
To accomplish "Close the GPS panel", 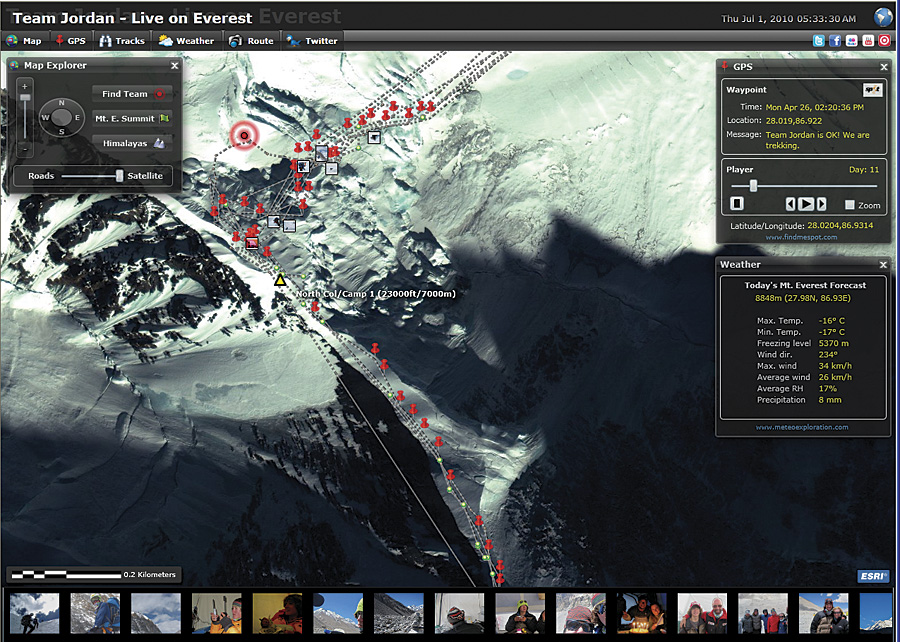I will point(884,67).
